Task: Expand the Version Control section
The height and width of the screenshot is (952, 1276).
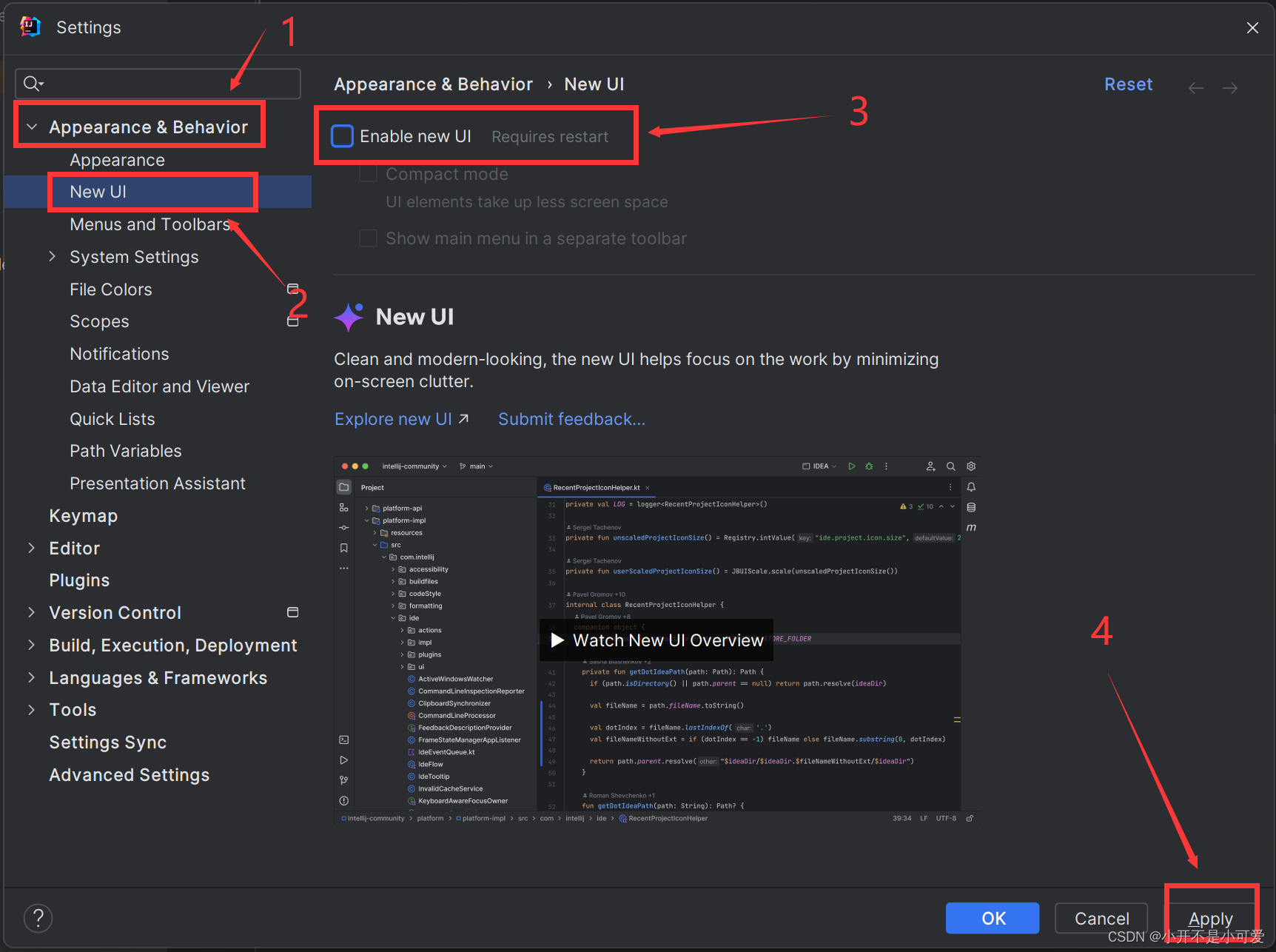Action: tap(32, 612)
